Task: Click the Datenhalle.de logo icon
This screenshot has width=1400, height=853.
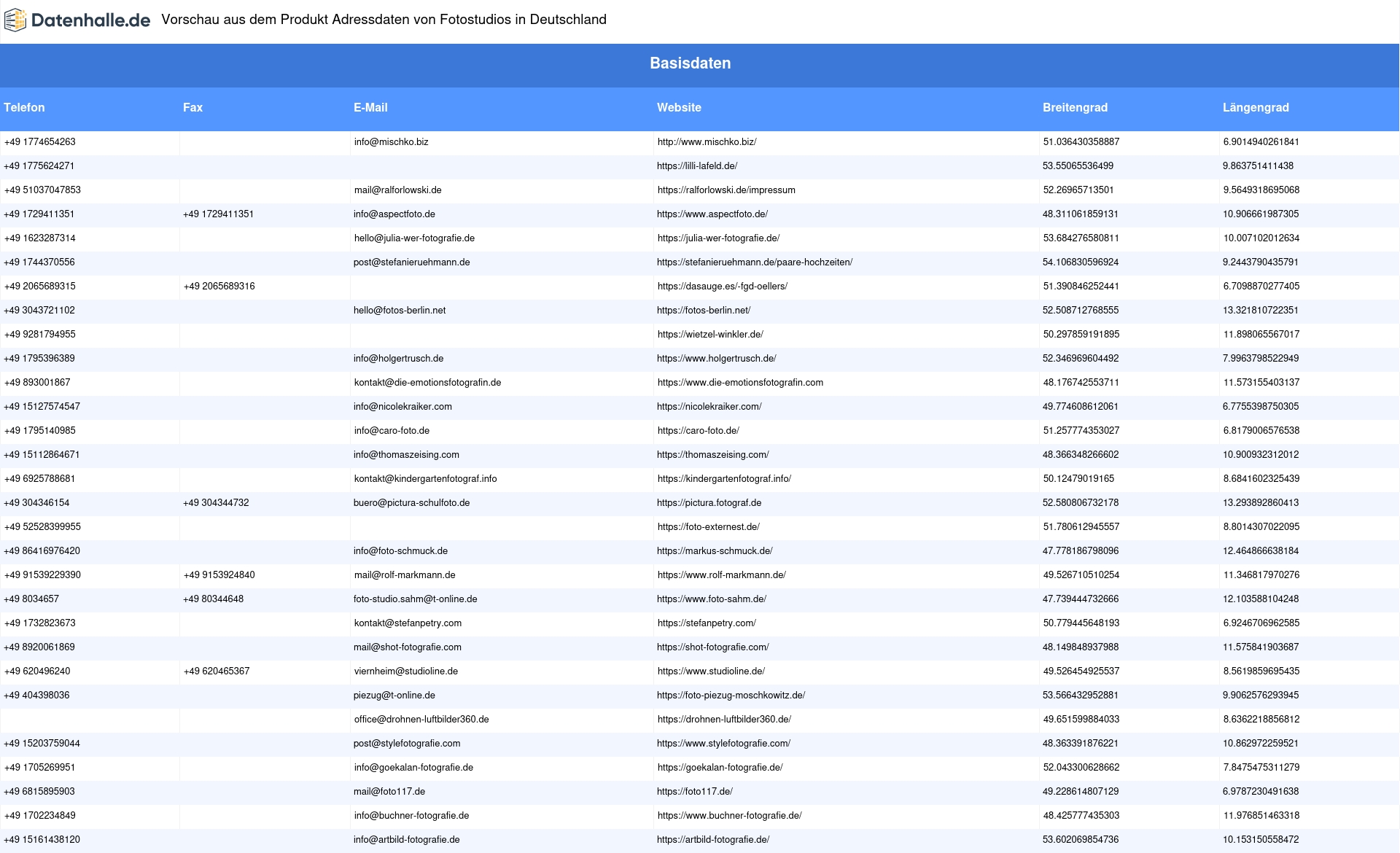Action: [15, 20]
